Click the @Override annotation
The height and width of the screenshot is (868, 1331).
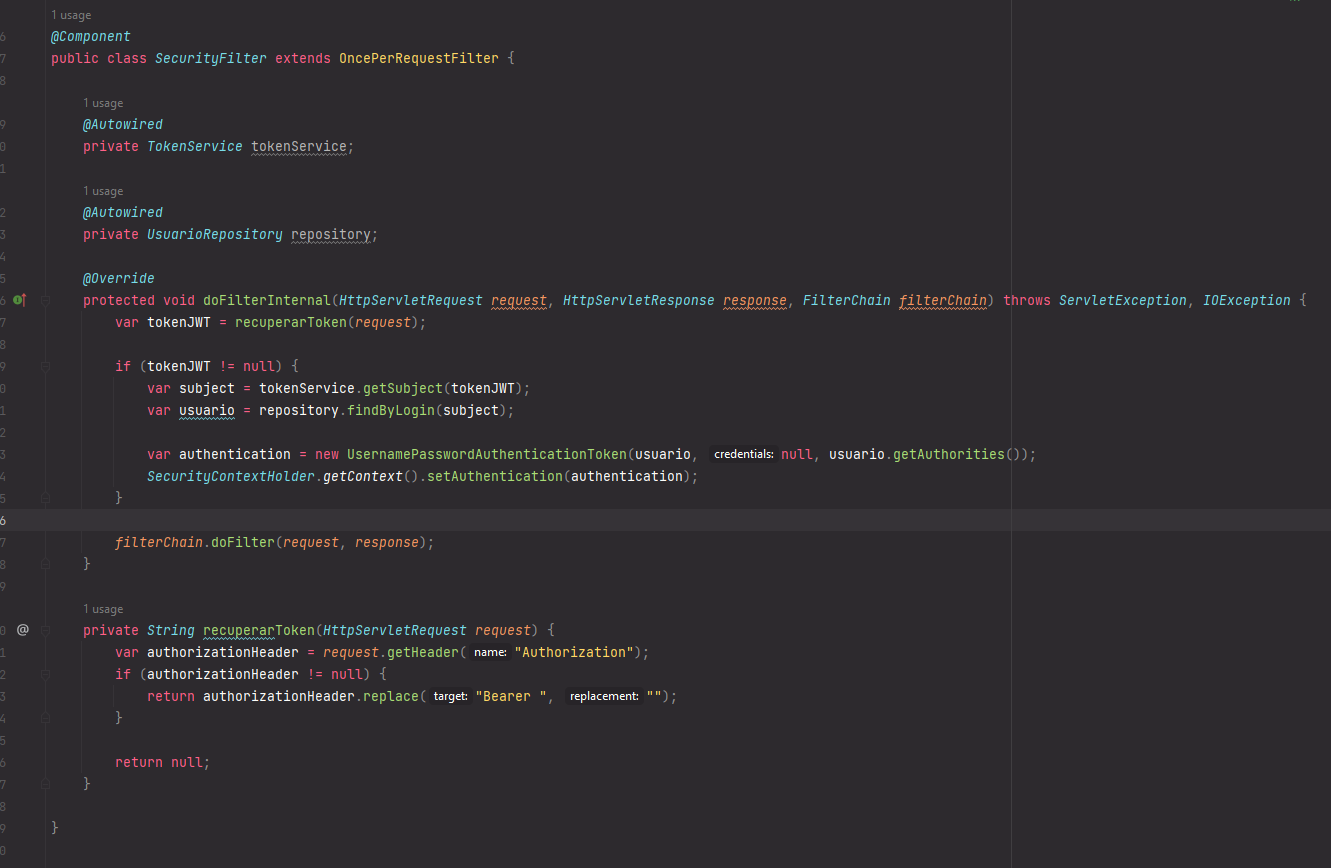tap(119, 278)
